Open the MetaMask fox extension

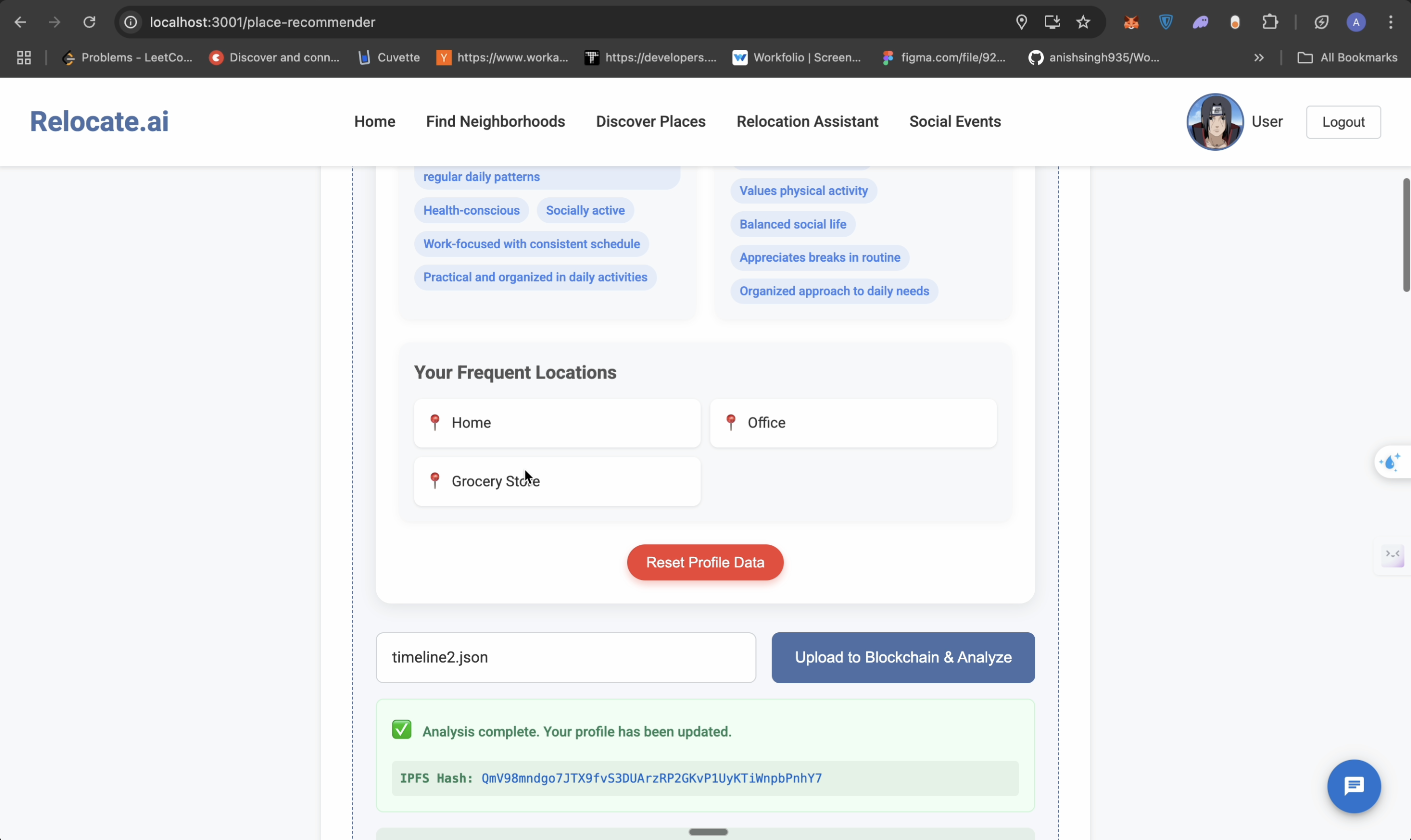(x=1131, y=22)
